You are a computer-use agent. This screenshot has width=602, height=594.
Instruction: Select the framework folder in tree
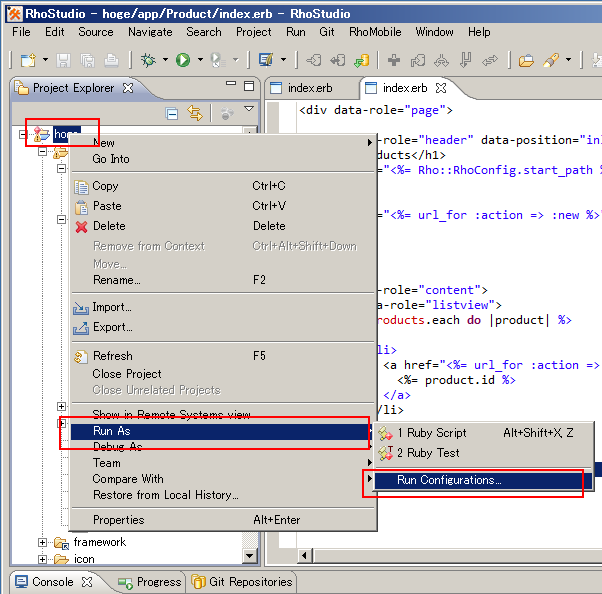point(99,542)
